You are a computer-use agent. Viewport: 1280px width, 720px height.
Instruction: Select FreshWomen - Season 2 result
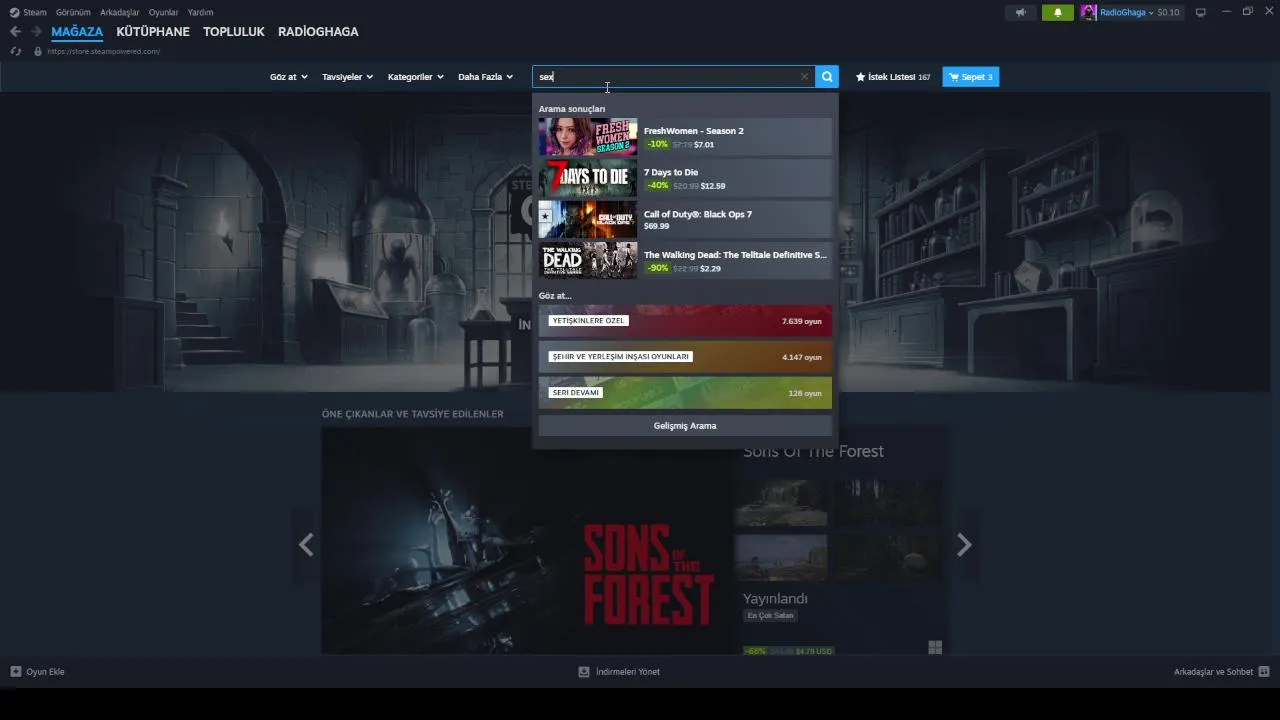(685, 137)
